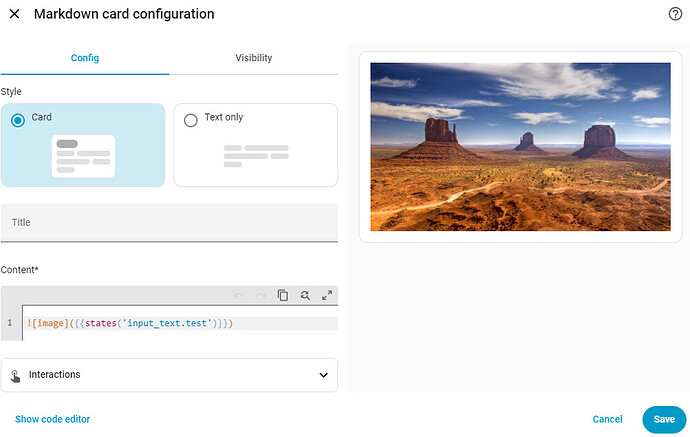Select the Text only style radio button
The image size is (690, 437).
coord(191,120)
